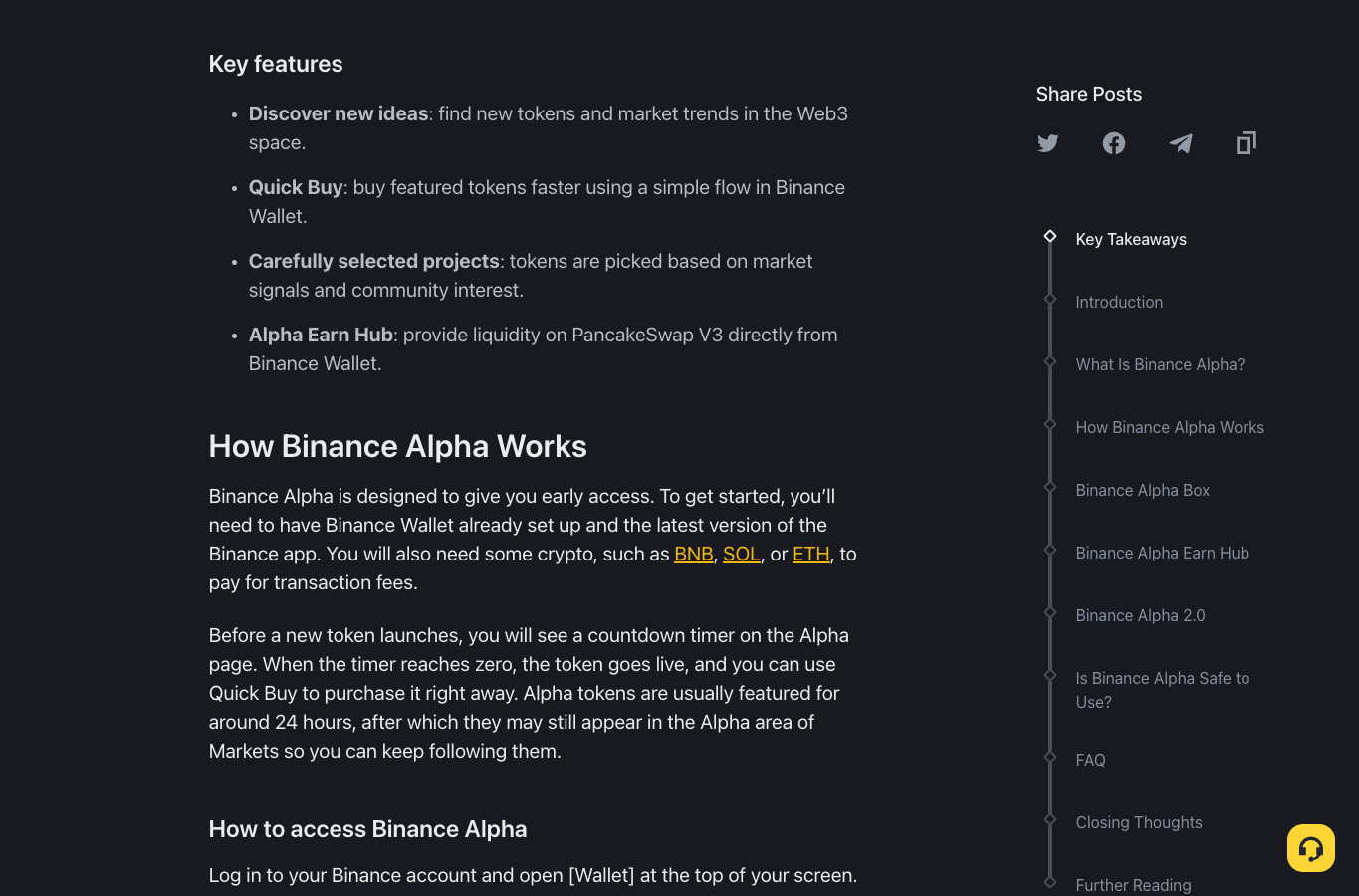Open the SOL link
The height and width of the screenshot is (896, 1359).
742,554
